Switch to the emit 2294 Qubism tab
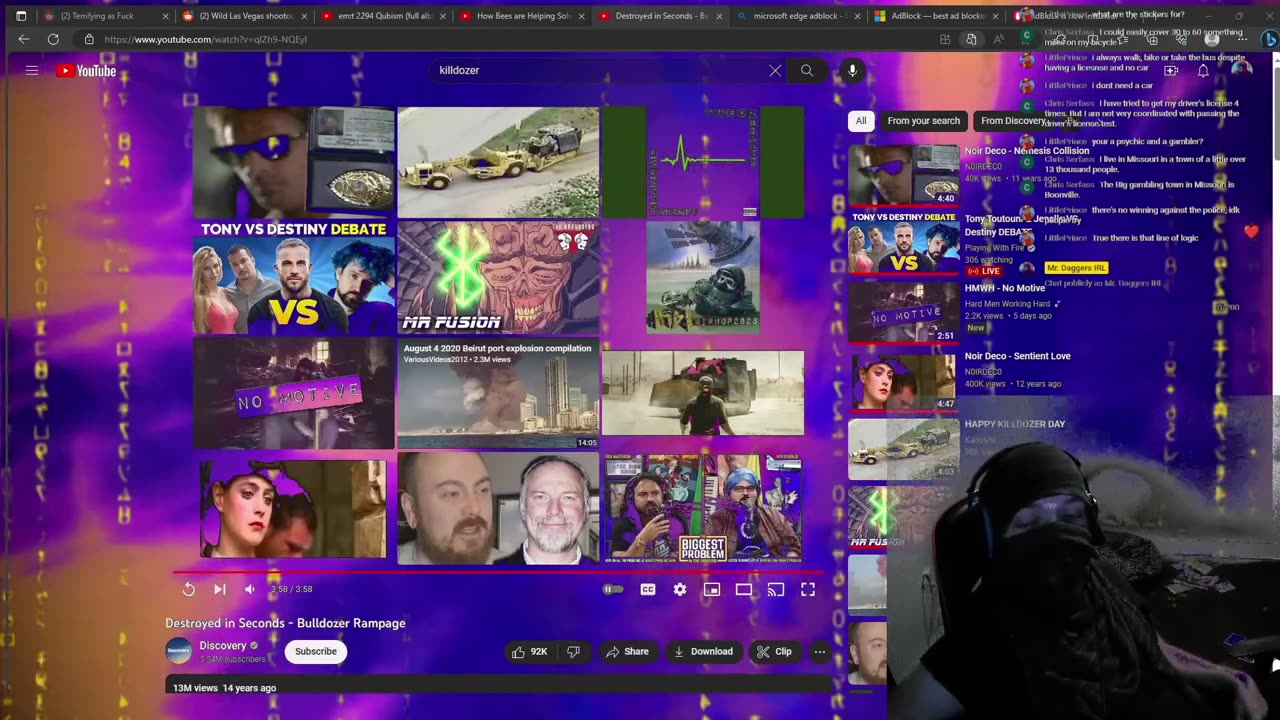The width and height of the screenshot is (1280, 720). 385,16
